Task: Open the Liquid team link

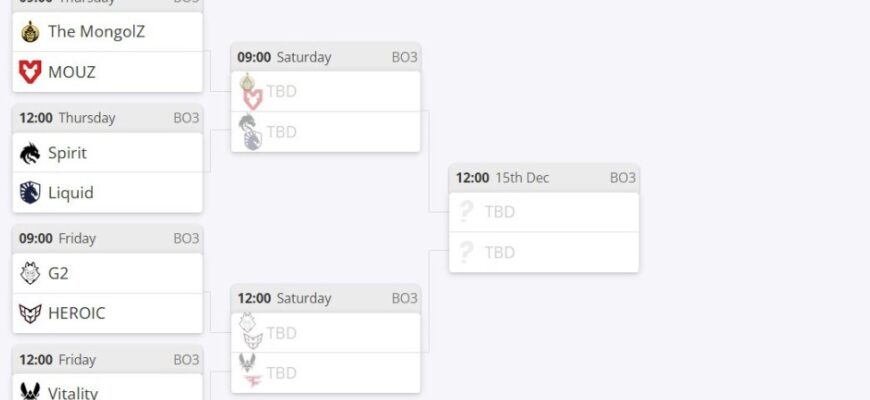Action: (x=69, y=192)
